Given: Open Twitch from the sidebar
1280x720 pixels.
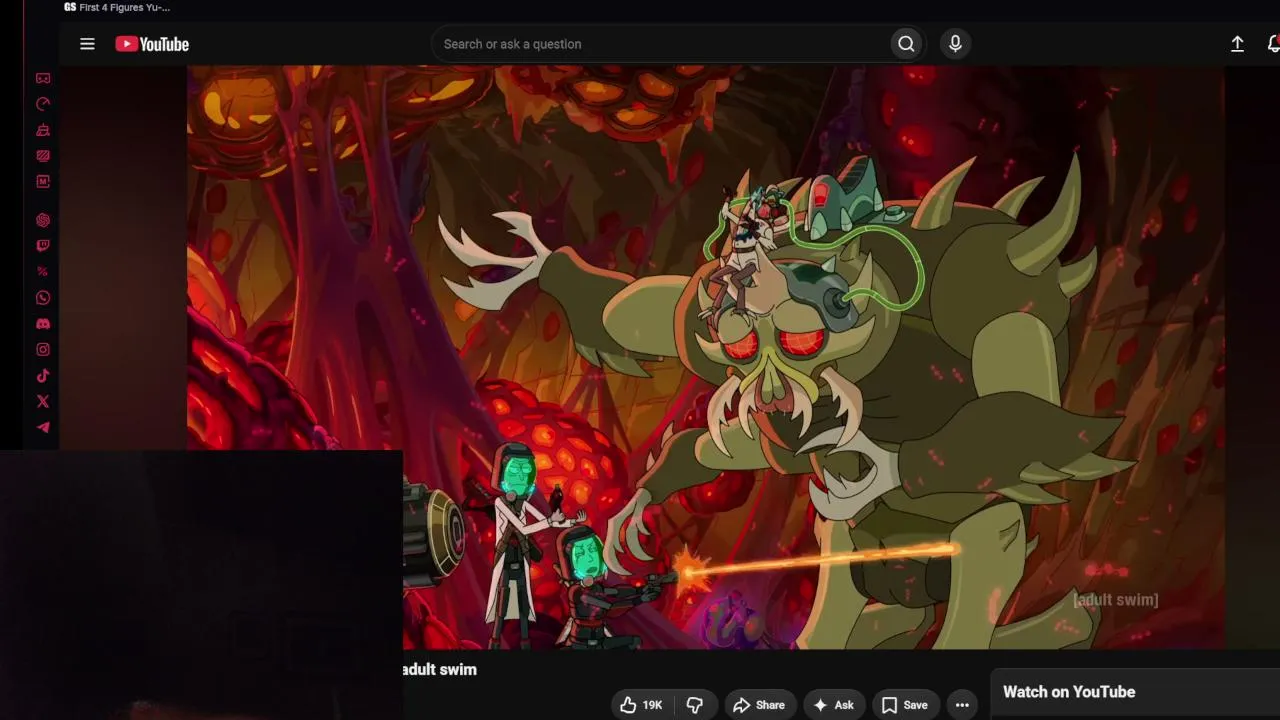Looking at the screenshot, I should (43, 246).
